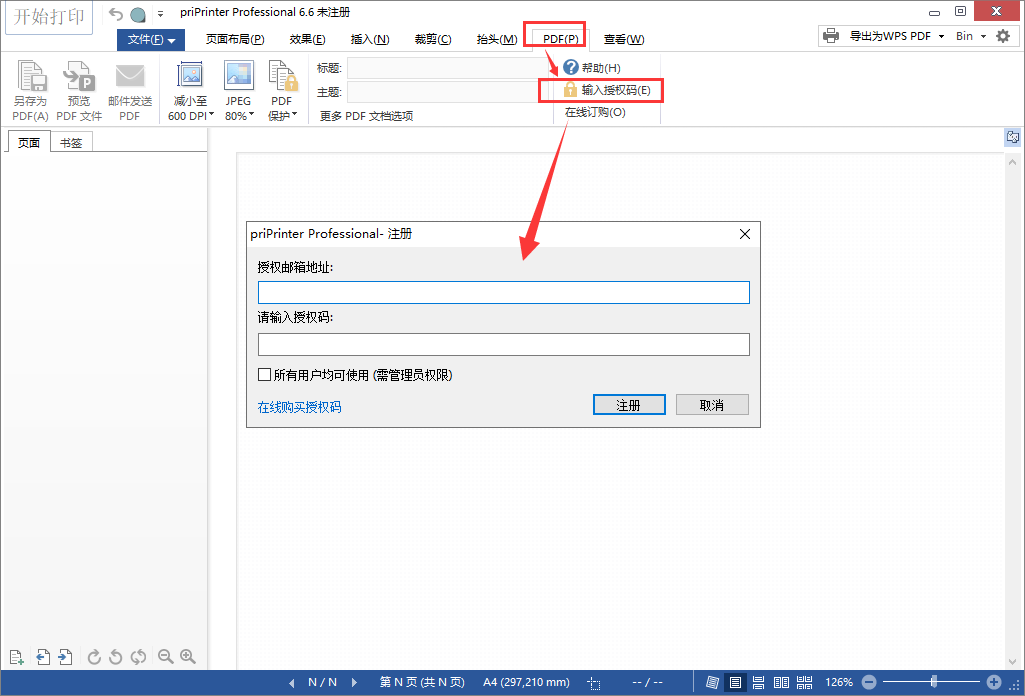Click the rotate both-ways sync icon
Image resolution: width=1025 pixels, height=696 pixels.
coord(138,657)
